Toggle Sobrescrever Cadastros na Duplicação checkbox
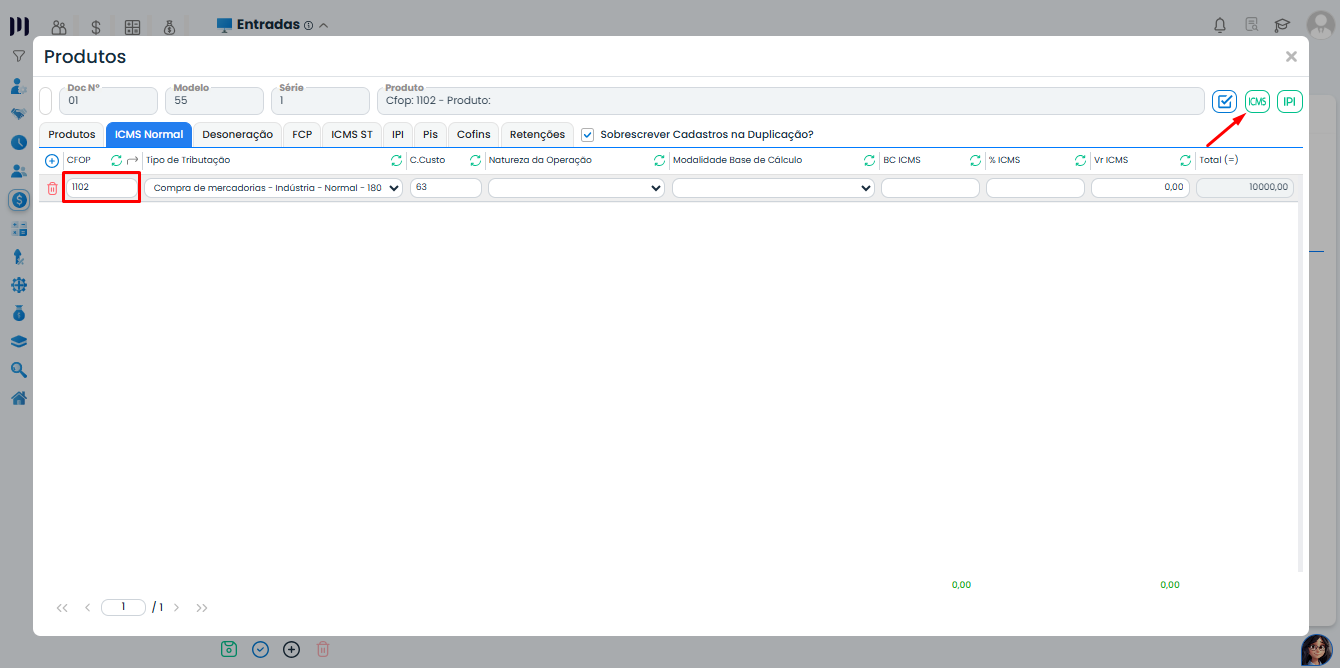1340x668 pixels. (588, 134)
